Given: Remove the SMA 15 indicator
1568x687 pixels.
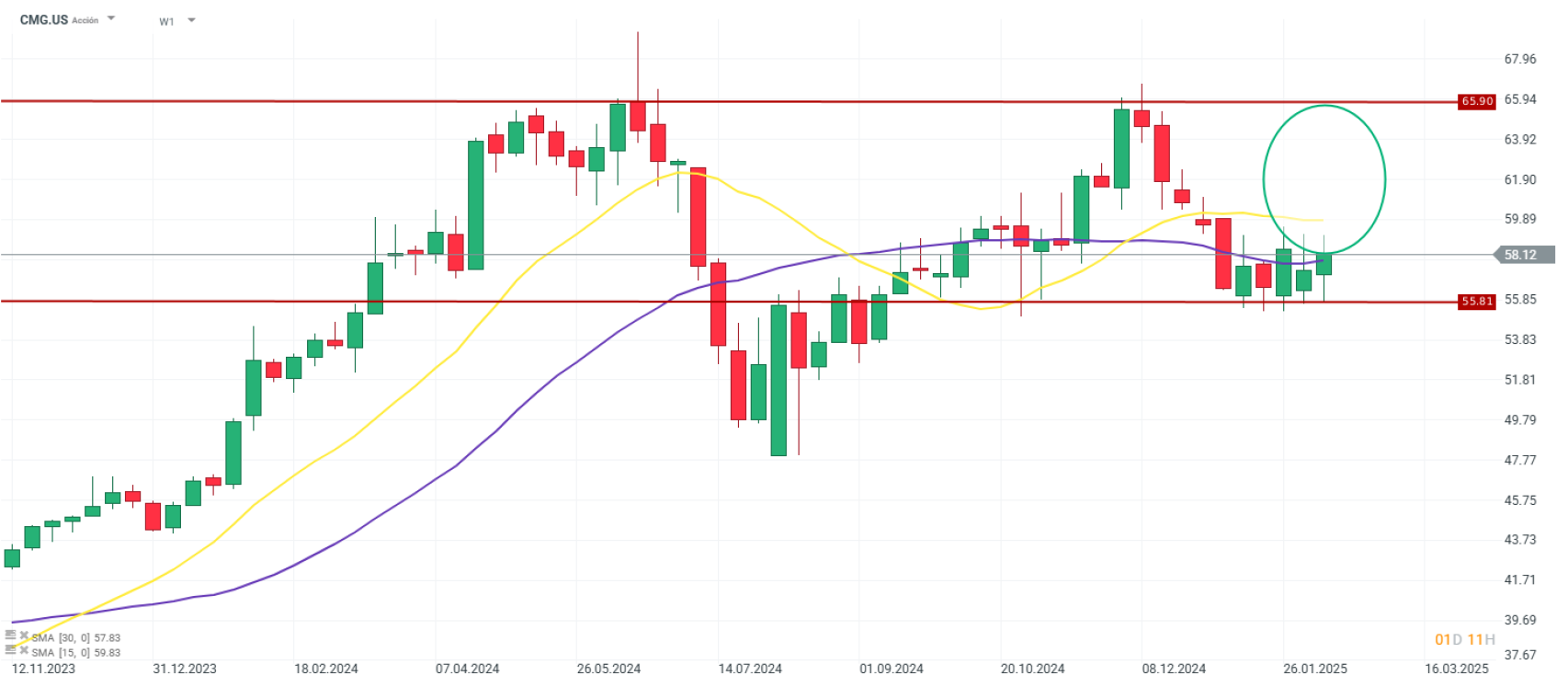Looking at the screenshot, I should click(x=24, y=650).
